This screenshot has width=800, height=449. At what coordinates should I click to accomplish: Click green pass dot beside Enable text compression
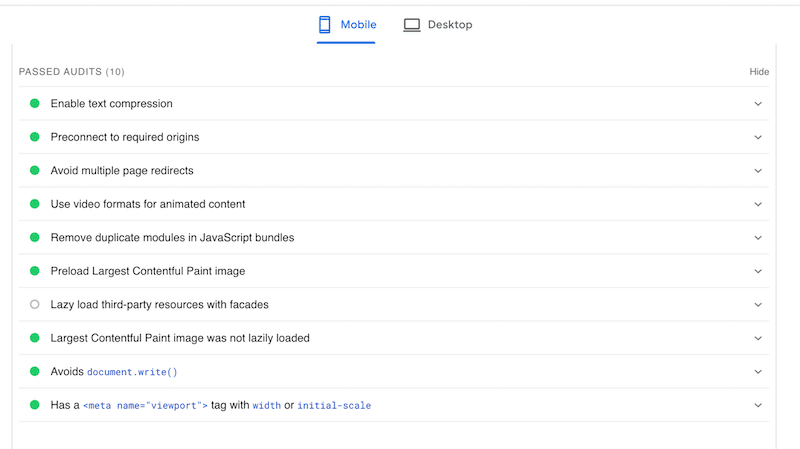click(x=35, y=104)
